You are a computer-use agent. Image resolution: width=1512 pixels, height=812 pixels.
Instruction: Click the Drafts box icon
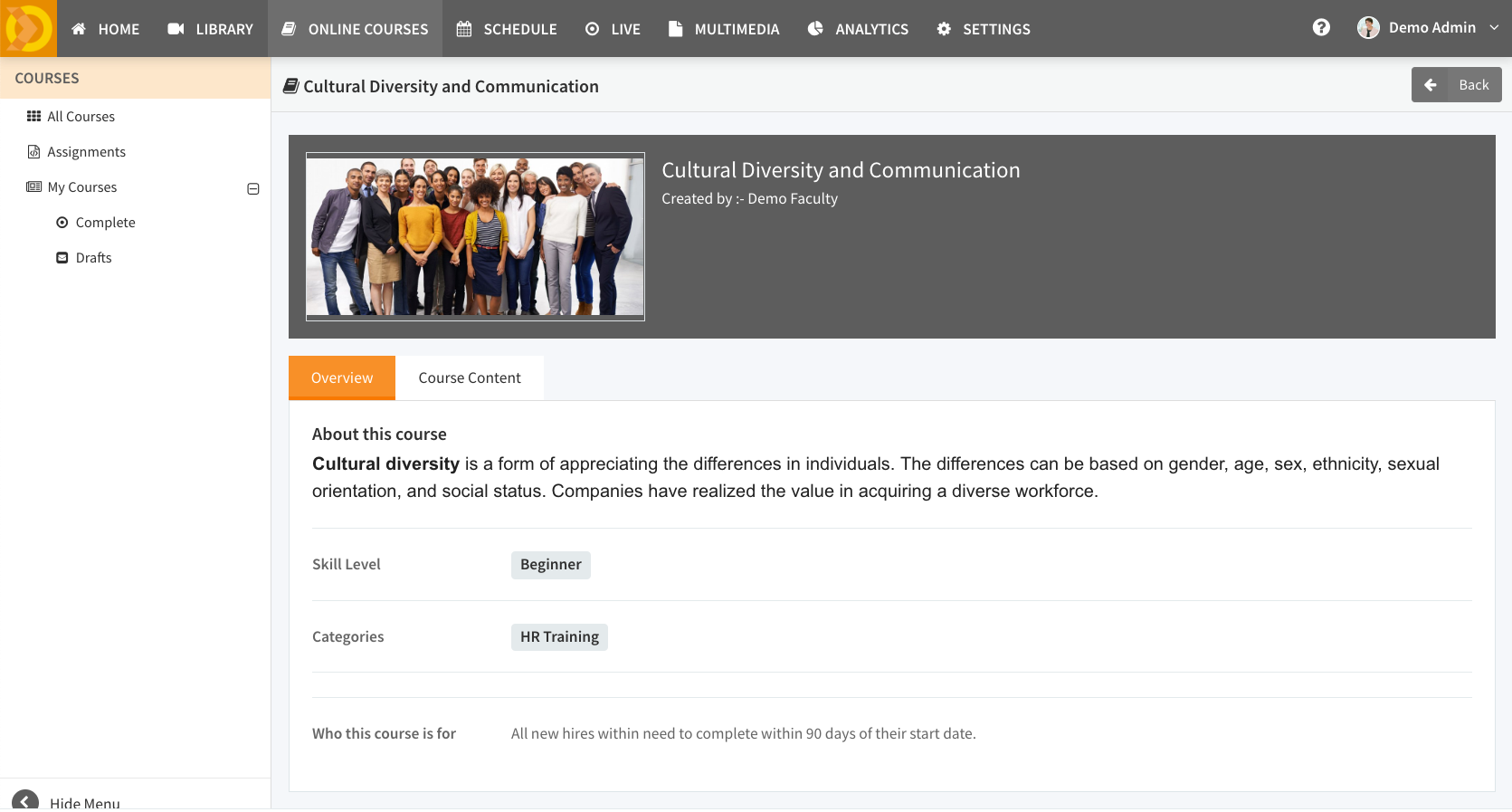[62, 258]
